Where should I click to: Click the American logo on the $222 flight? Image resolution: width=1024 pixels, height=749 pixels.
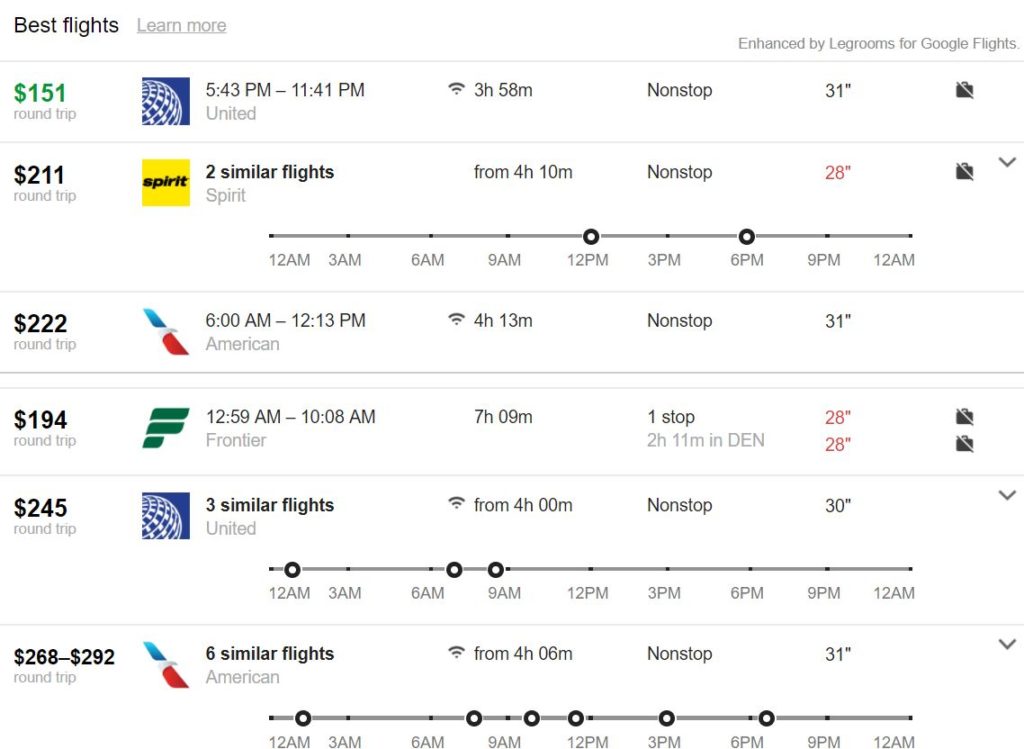pyautogui.click(x=165, y=332)
